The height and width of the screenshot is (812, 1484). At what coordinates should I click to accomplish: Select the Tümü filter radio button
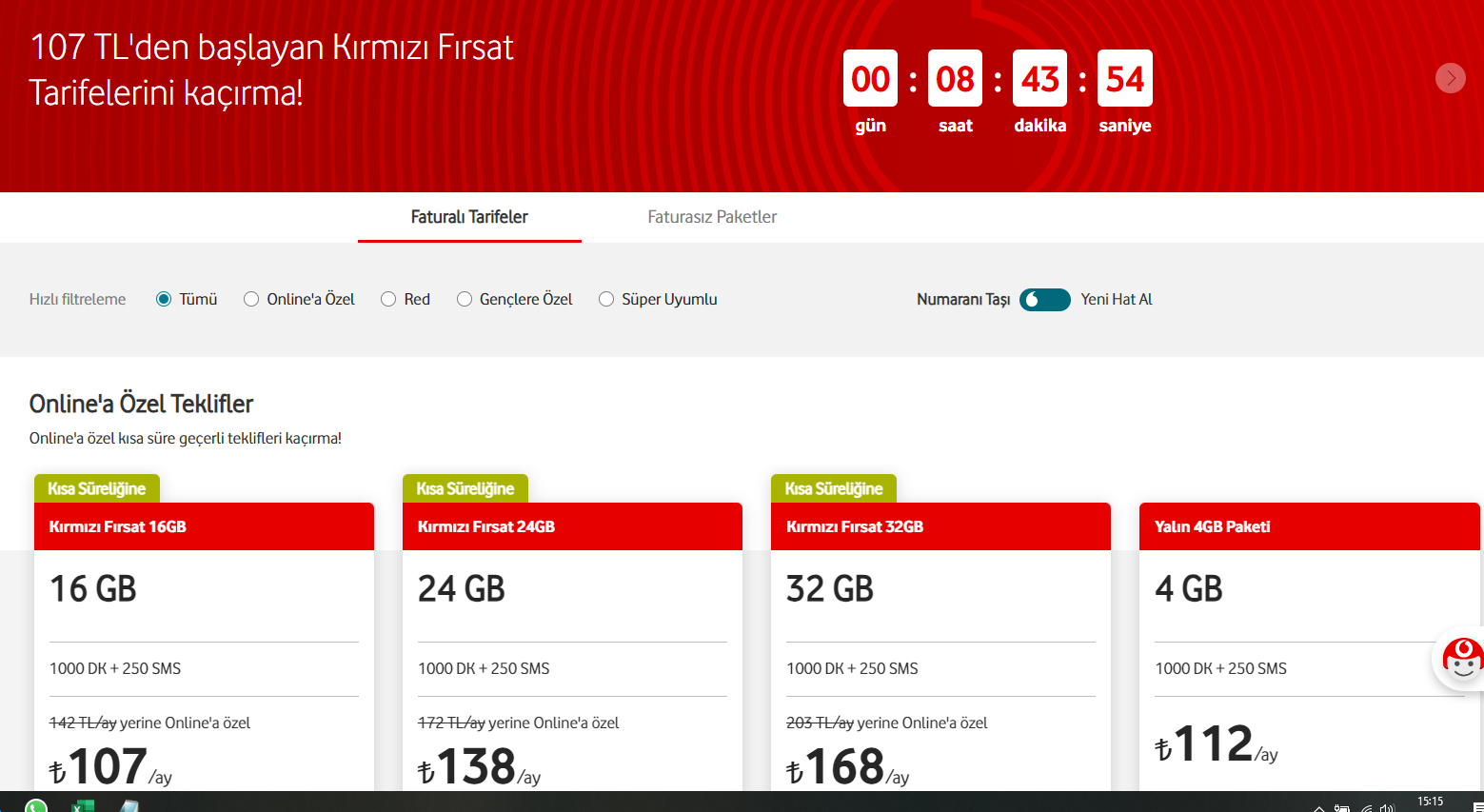164,299
